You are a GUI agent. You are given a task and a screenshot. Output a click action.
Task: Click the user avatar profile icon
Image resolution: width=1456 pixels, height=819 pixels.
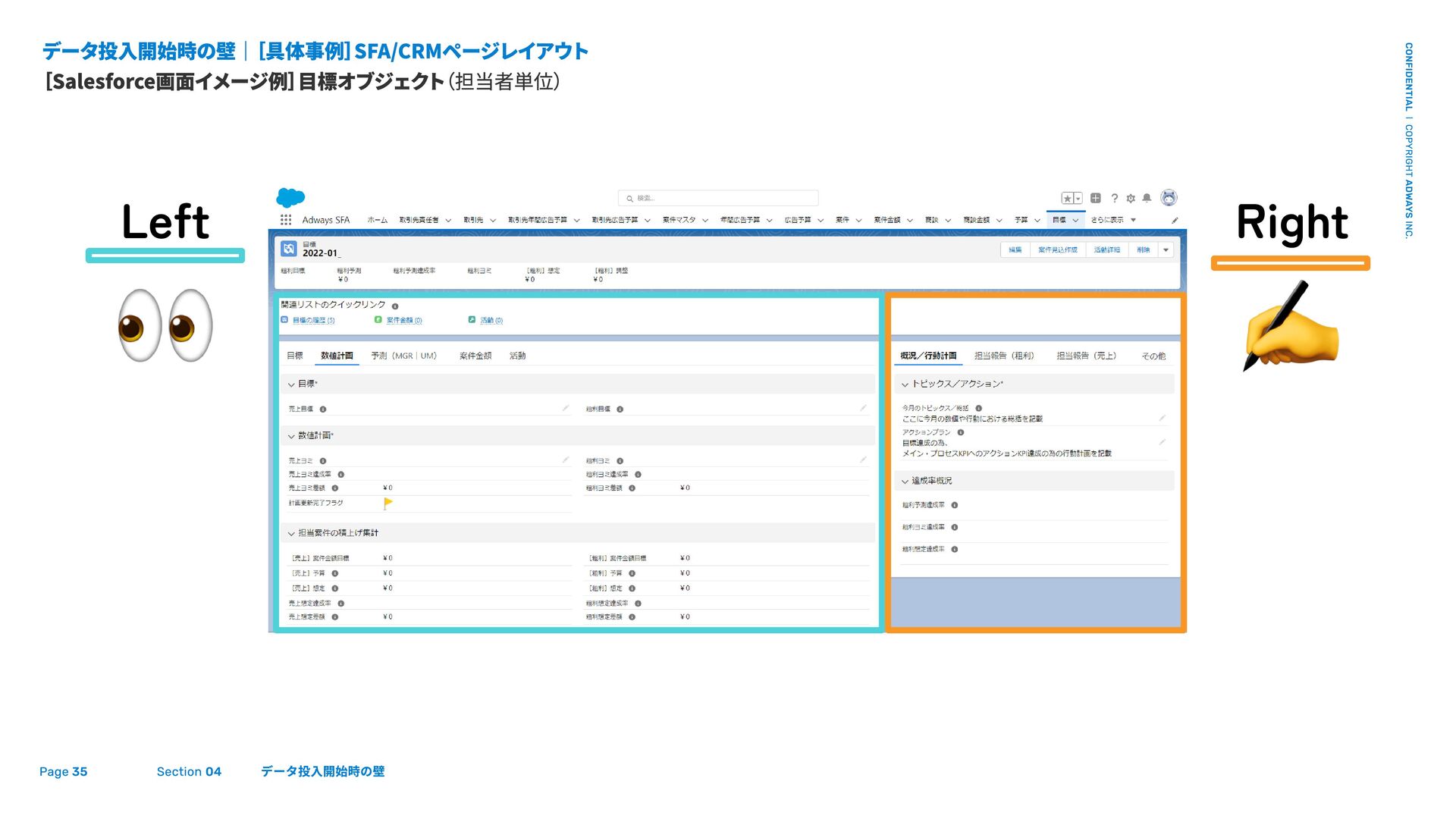[1169, 198]
